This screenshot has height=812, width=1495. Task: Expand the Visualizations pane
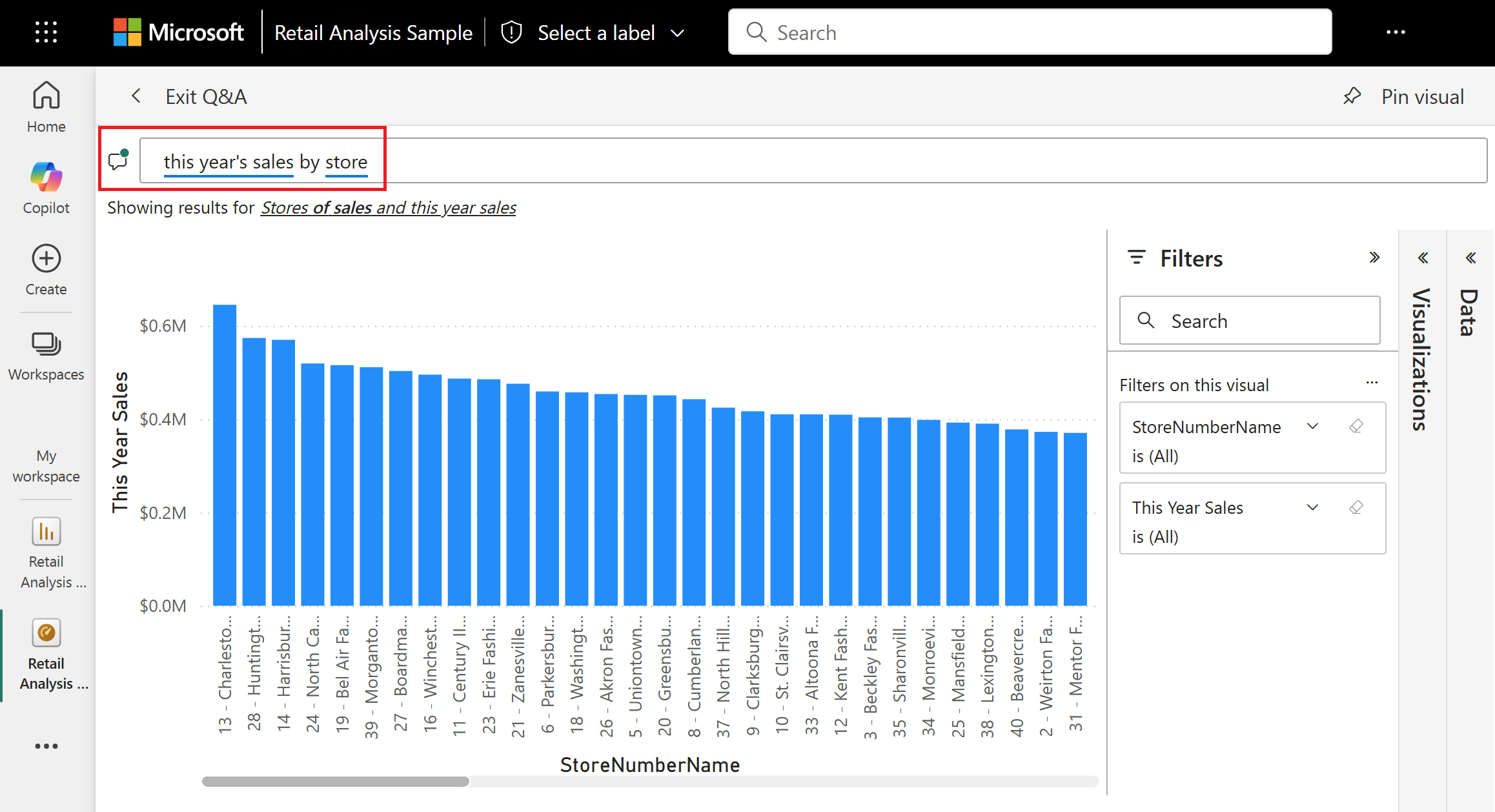(1423, 258)
